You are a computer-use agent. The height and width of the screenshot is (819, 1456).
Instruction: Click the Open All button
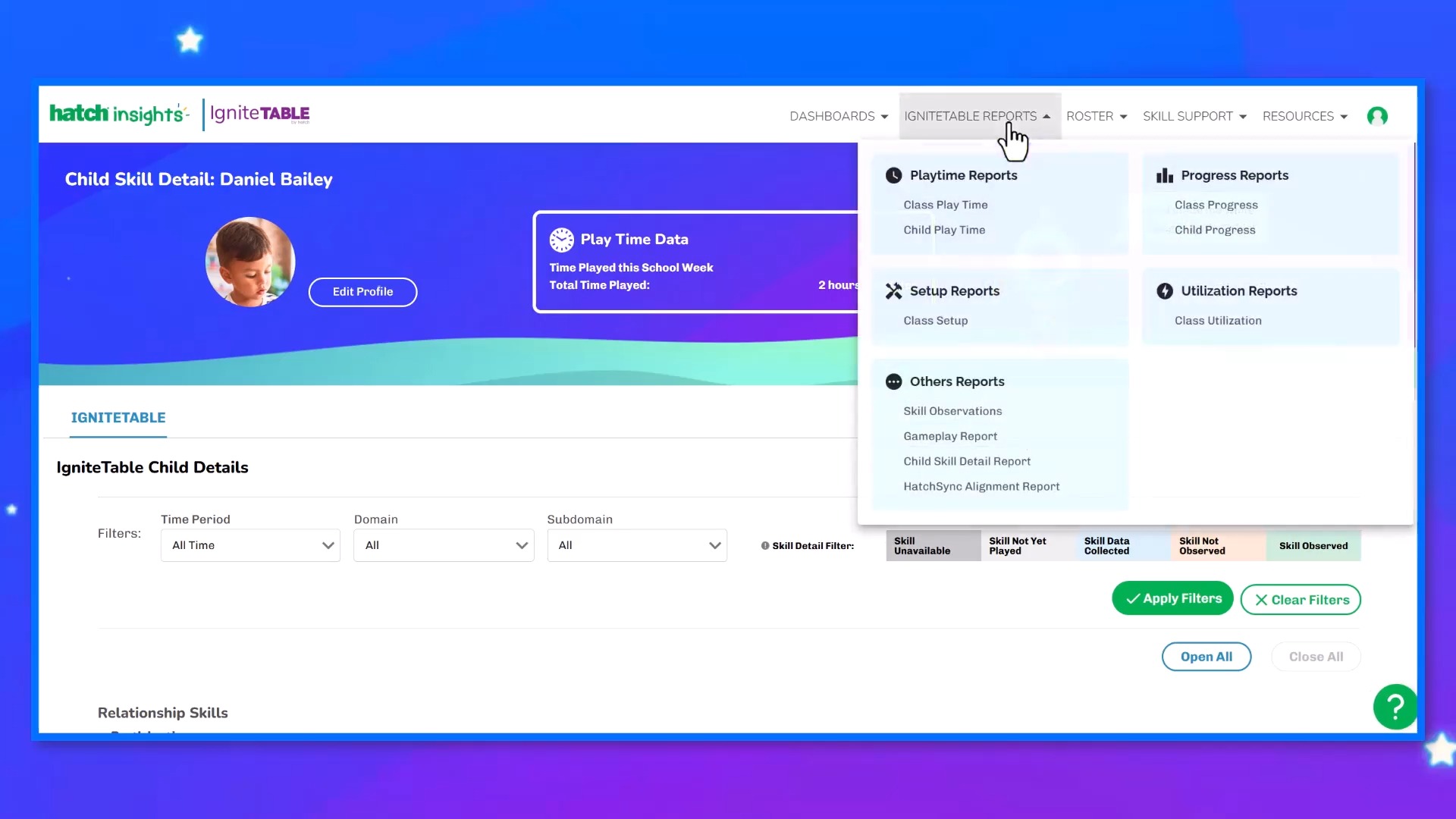click(1206, 657)
